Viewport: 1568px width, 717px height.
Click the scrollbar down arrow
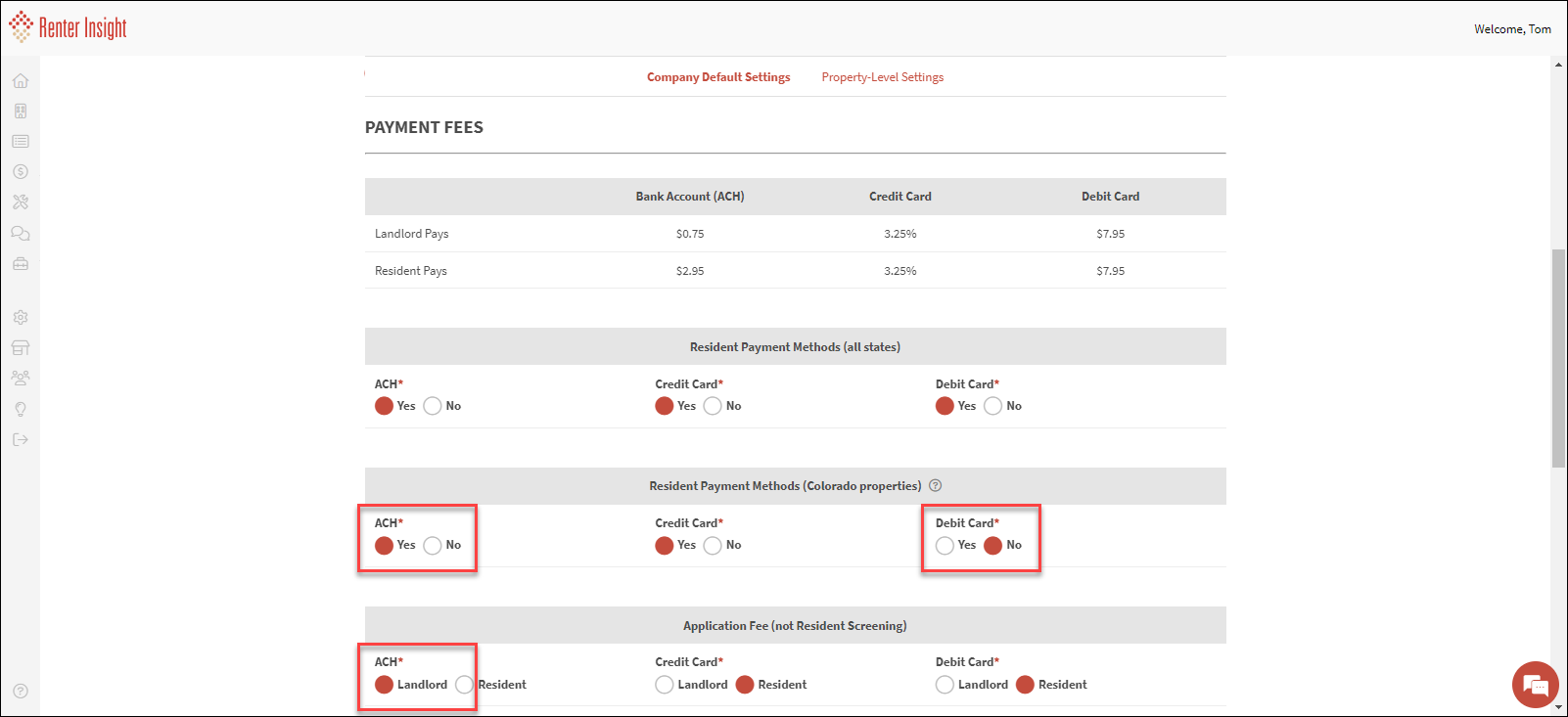click(1558, 707)
